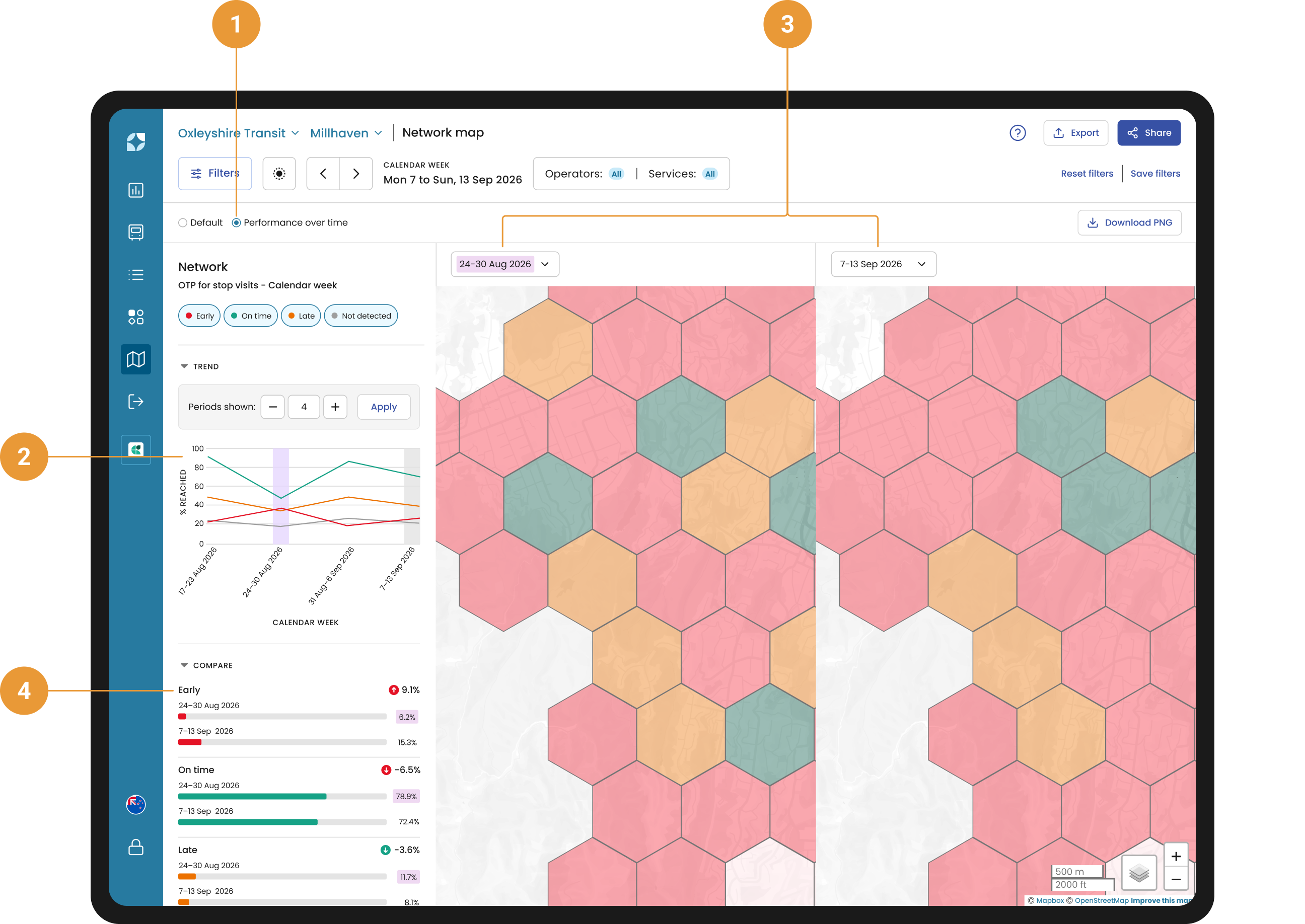
Task: Open the 24-30 Aug 2026 period dropdown
Action: (x=505, y=264)
